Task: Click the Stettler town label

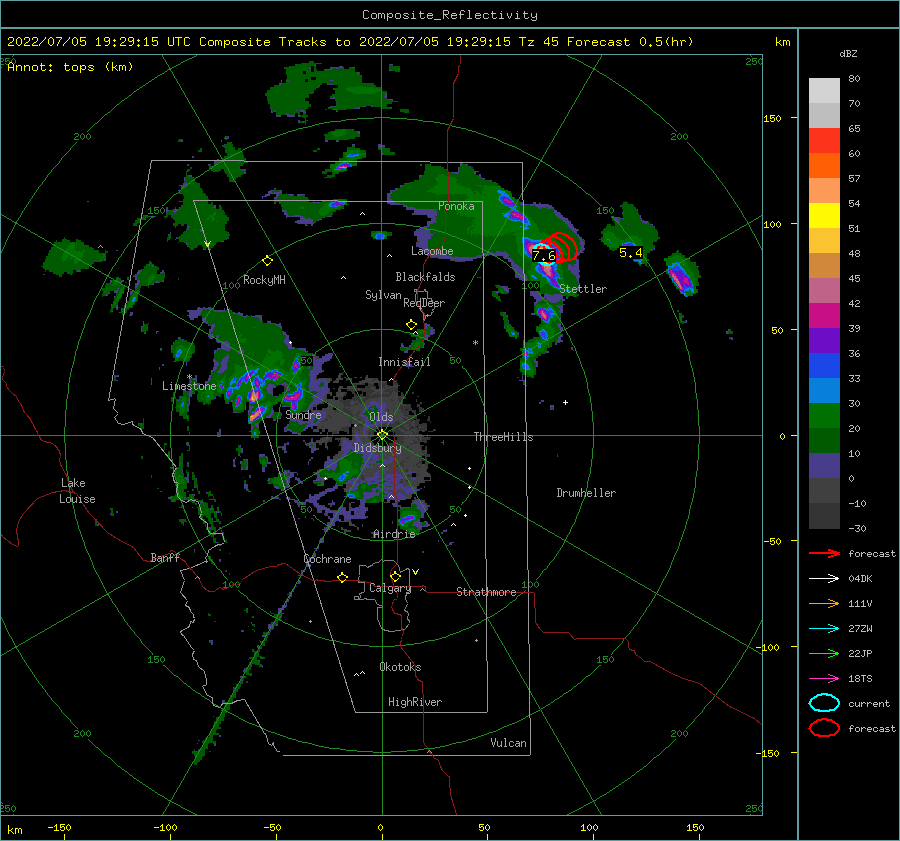Action: [583, 289]
